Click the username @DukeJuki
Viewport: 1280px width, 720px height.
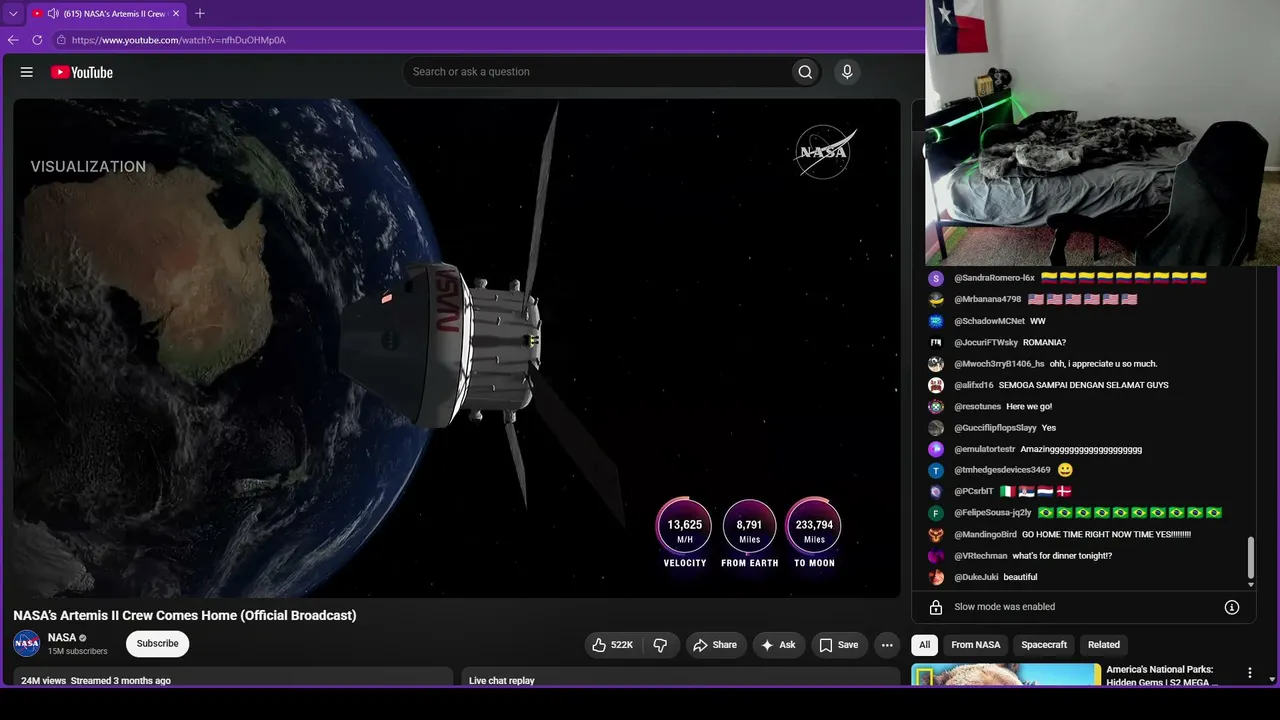point(976,577)
